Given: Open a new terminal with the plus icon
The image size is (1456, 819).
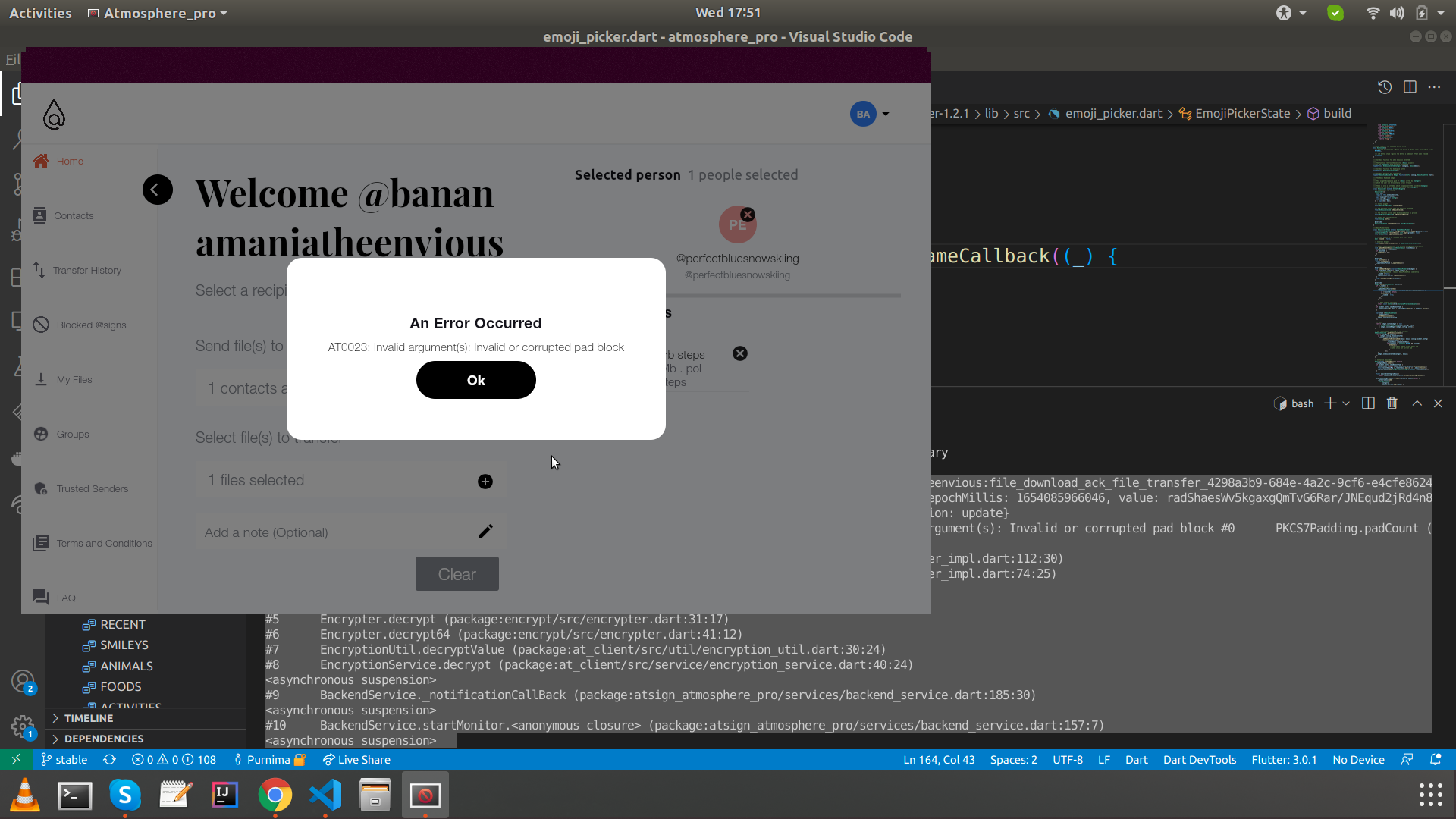Looking at the screenshot, I should 1329,403.
